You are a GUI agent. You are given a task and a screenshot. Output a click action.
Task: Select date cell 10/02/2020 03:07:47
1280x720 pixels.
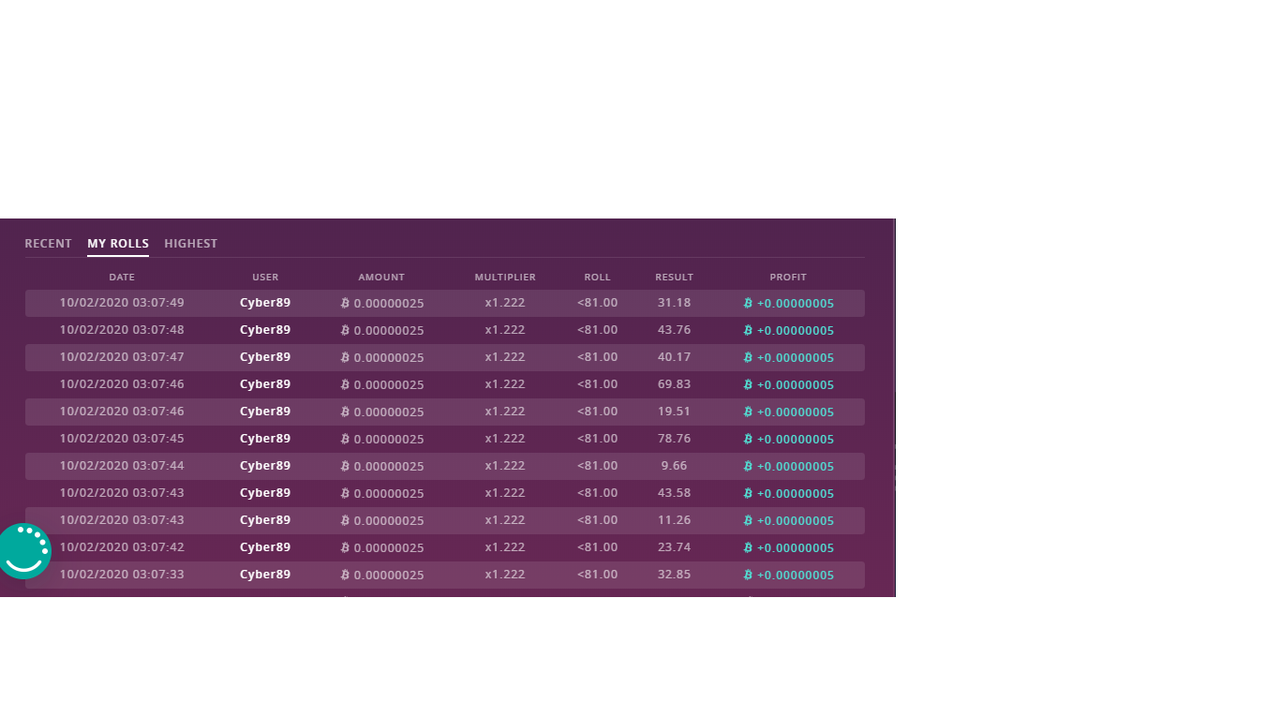[x=122, y=356]
